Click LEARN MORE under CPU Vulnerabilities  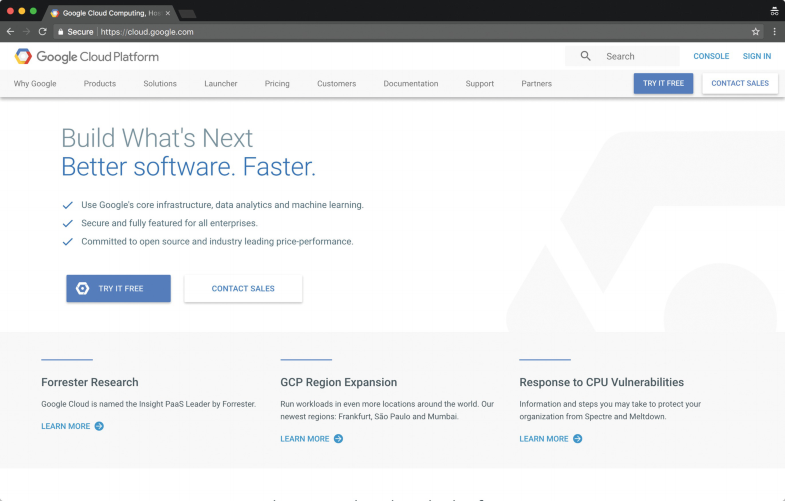(544, 439)
